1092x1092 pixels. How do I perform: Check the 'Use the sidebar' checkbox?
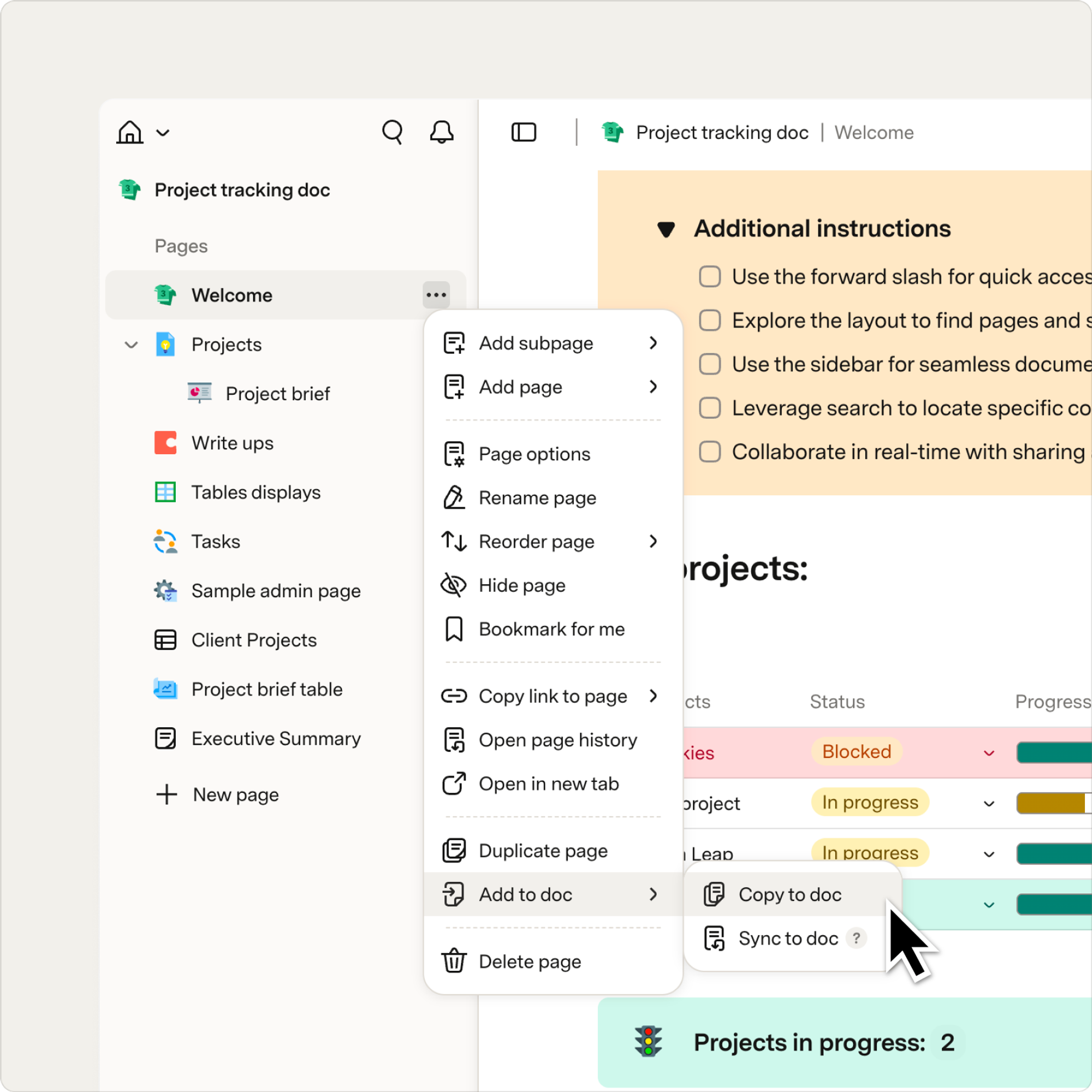pos(710,364)
